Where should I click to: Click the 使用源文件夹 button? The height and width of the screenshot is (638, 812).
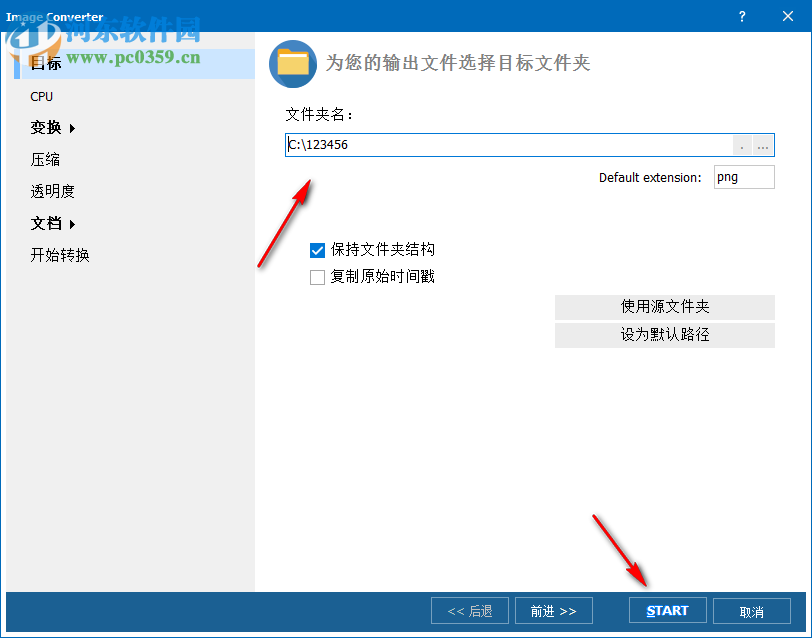[664, 307]
